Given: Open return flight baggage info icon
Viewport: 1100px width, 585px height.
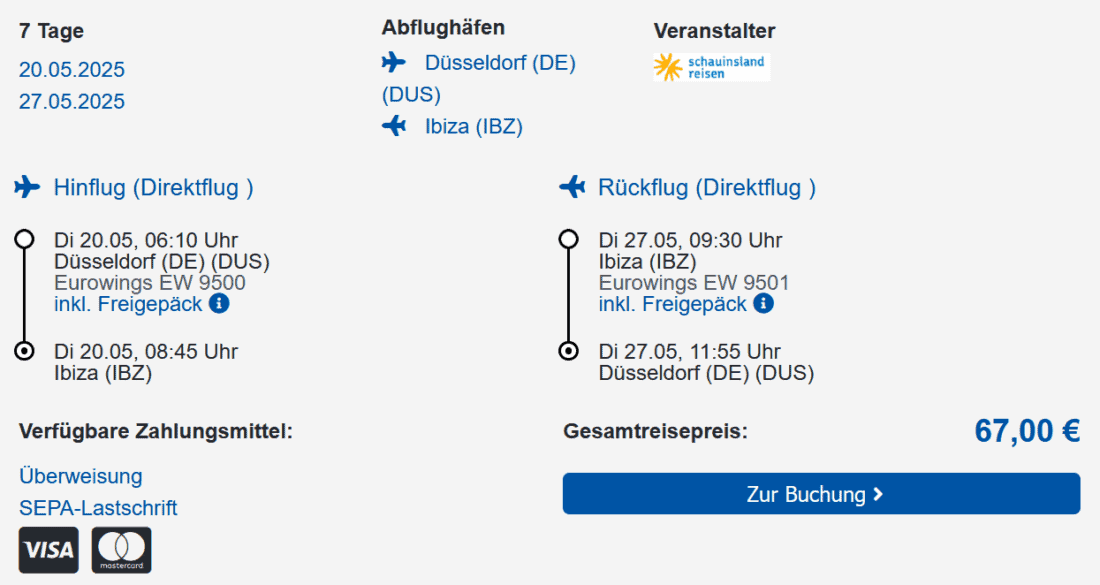Looking at the screenshot, I should click(x=764, y=303).
